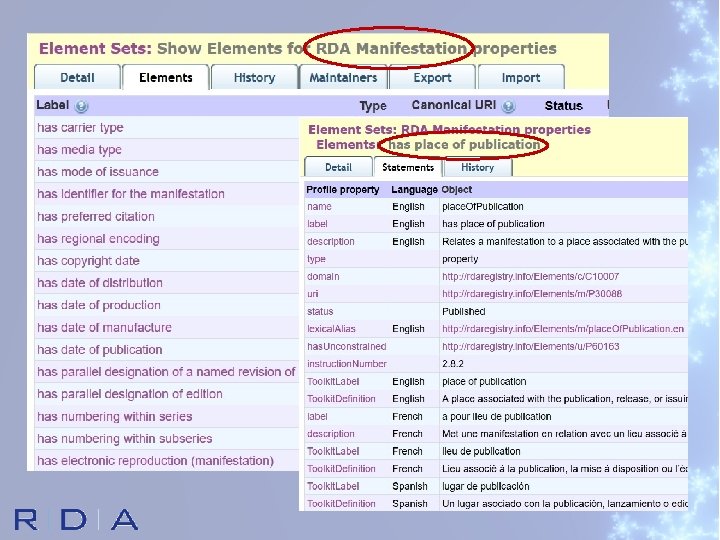This screenshot has width=720, height=540.
Task: Click the 'lexicalAlias' profile property
Action: tap(331, 329)
